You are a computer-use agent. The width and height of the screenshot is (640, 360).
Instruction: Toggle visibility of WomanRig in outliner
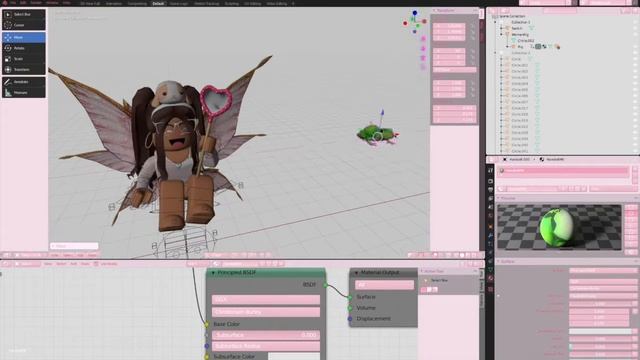click(x=635, y=34)
